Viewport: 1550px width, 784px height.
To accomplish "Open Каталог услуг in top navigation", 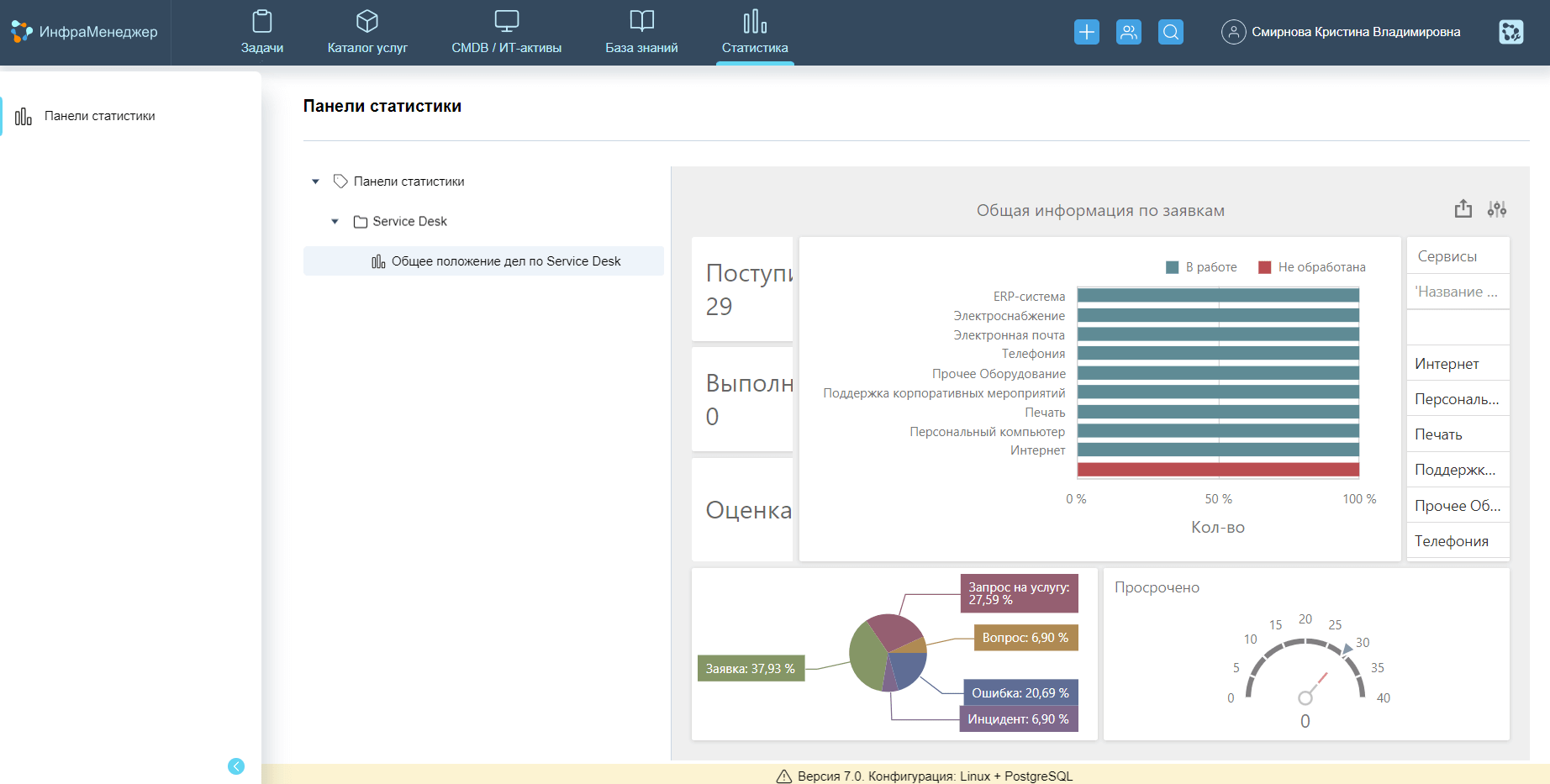I will coord(367,32).
